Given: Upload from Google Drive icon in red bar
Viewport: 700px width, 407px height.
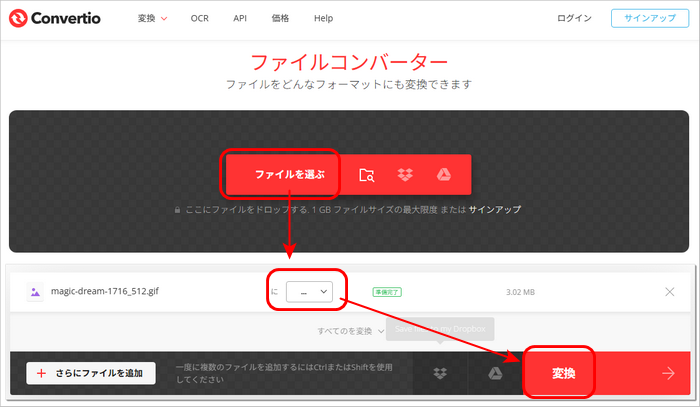Looking at the screenshot, I should coord(443,174).
